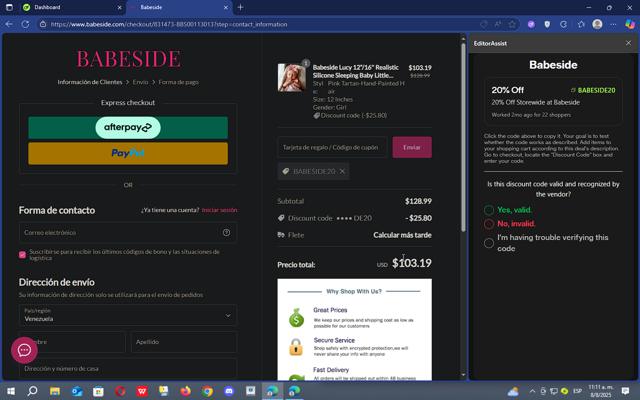Viewport: 640px width, 400px height.
Task: Open the shopping price tag icon
Action: (x=484, y=24)
